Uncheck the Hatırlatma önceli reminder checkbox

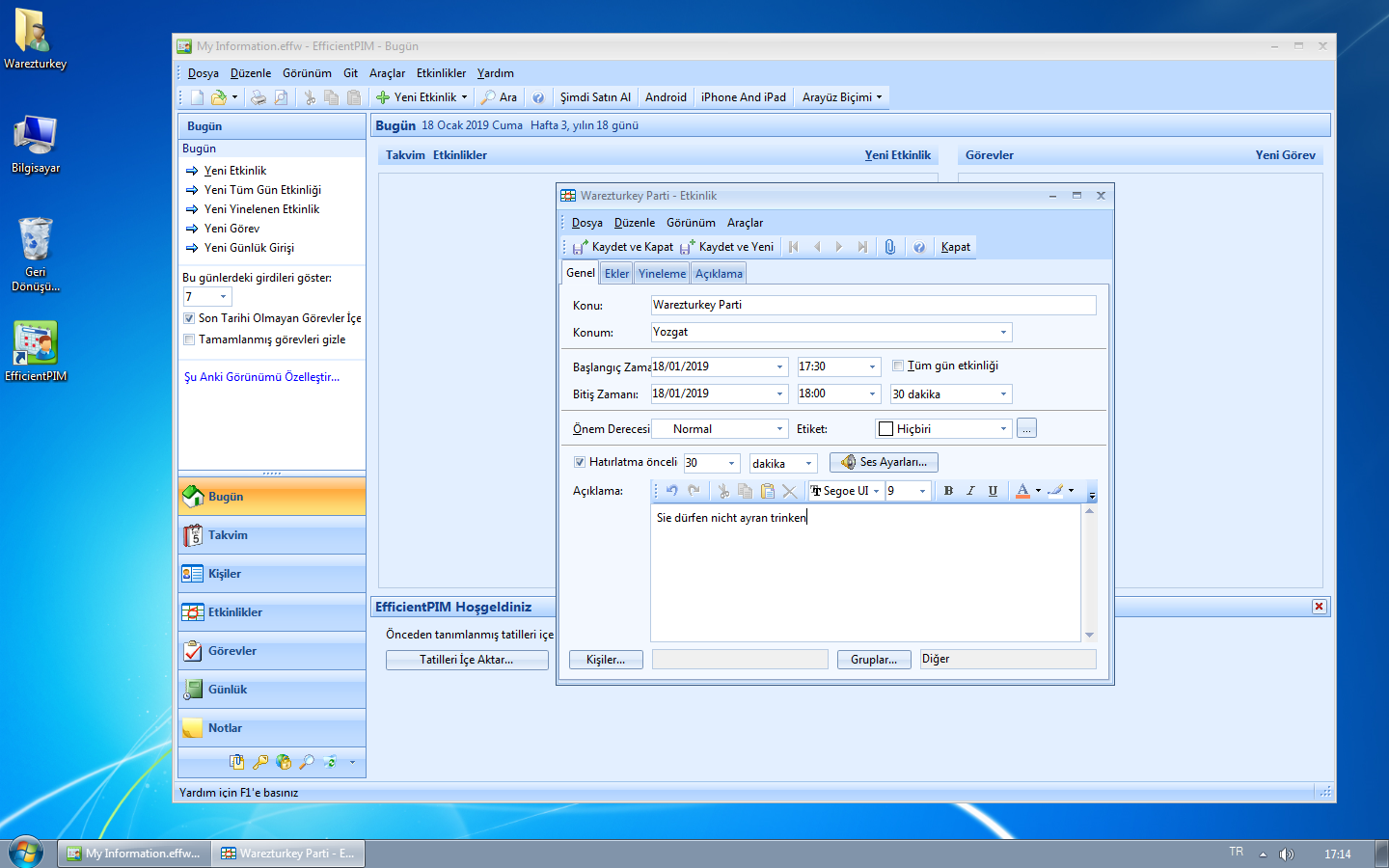point(580,462)
